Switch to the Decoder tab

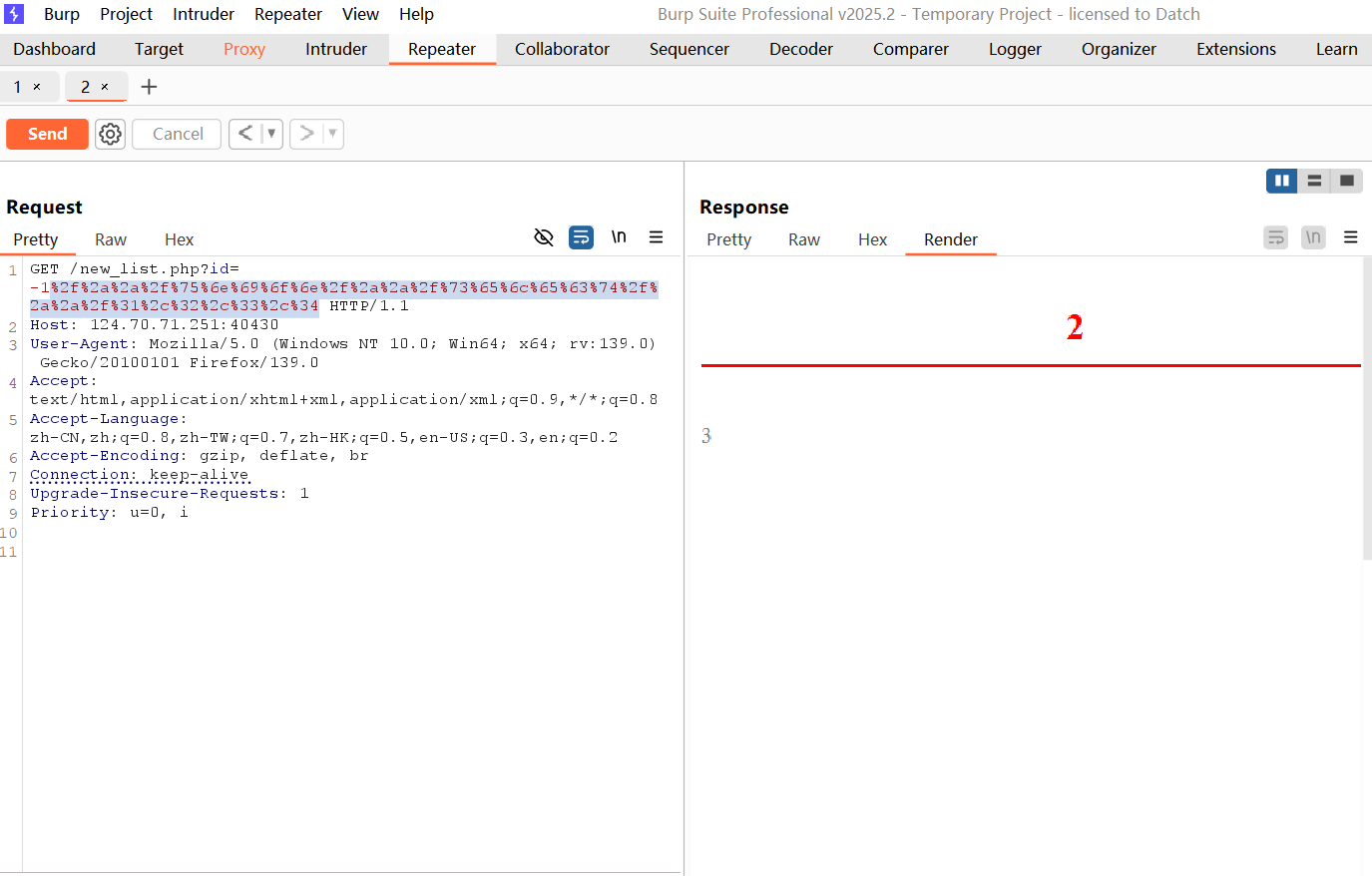[801, 49]
